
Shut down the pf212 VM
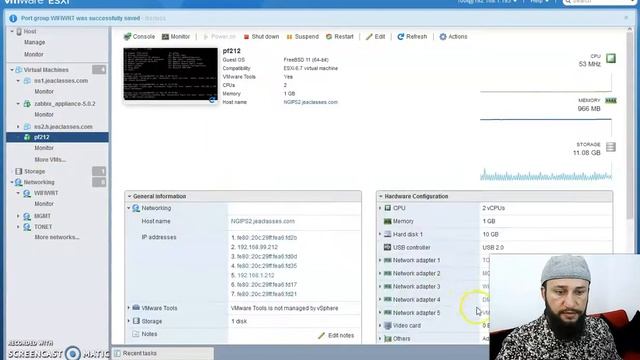[261, 37]
